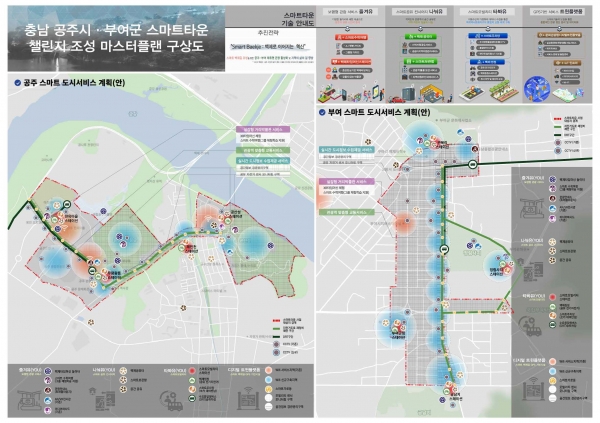
Task: Click the heading 공주 스마트 도시서비스 계획(안)
Action: tap(74, 83)
